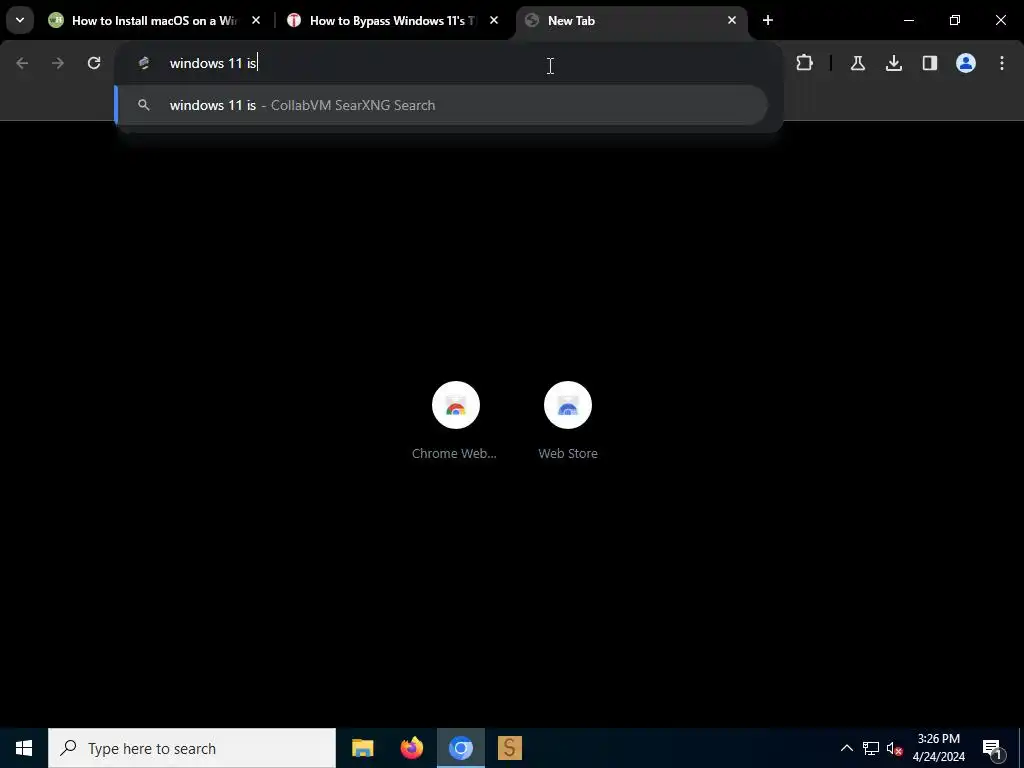1024x768 pixels.
Task: Go forward with the forward arrow
Action: tap(58, 63)
